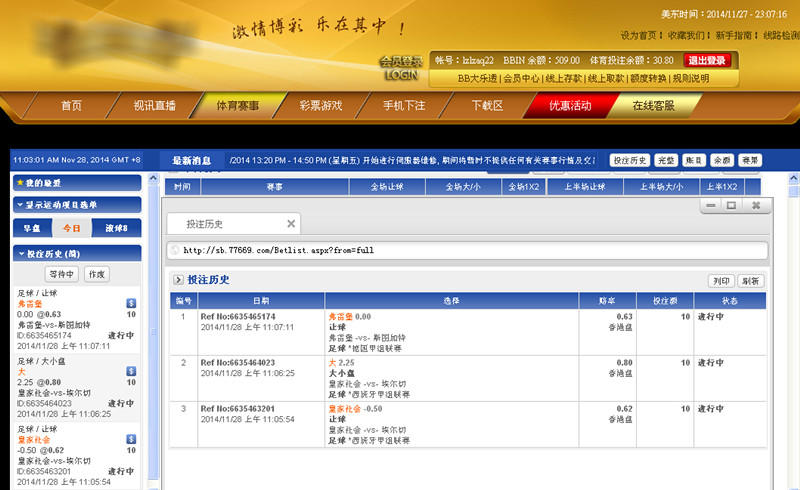
Task: Open 我的最爱 favorites star panel
Action: 77,183
